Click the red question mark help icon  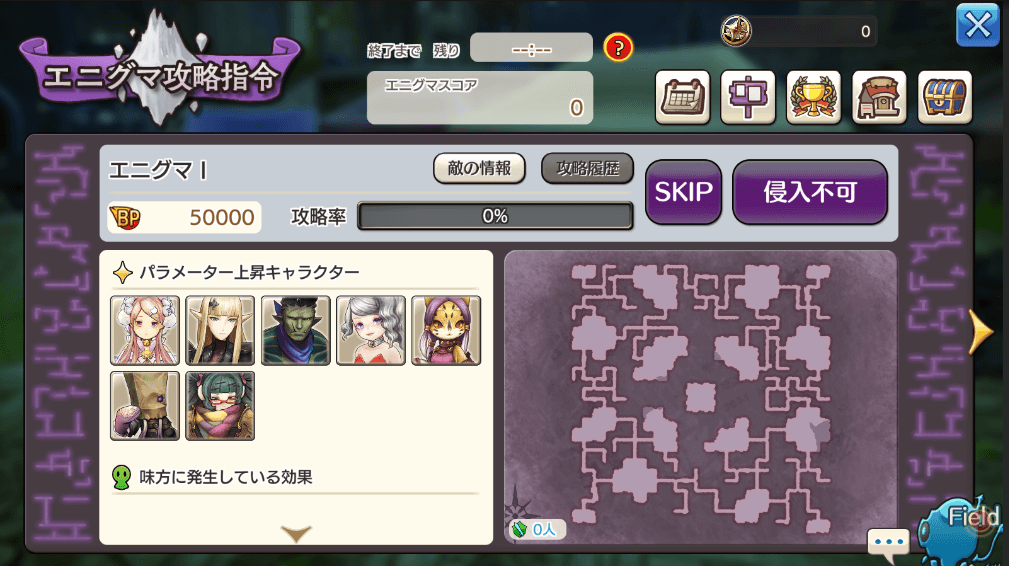(618, 48)
